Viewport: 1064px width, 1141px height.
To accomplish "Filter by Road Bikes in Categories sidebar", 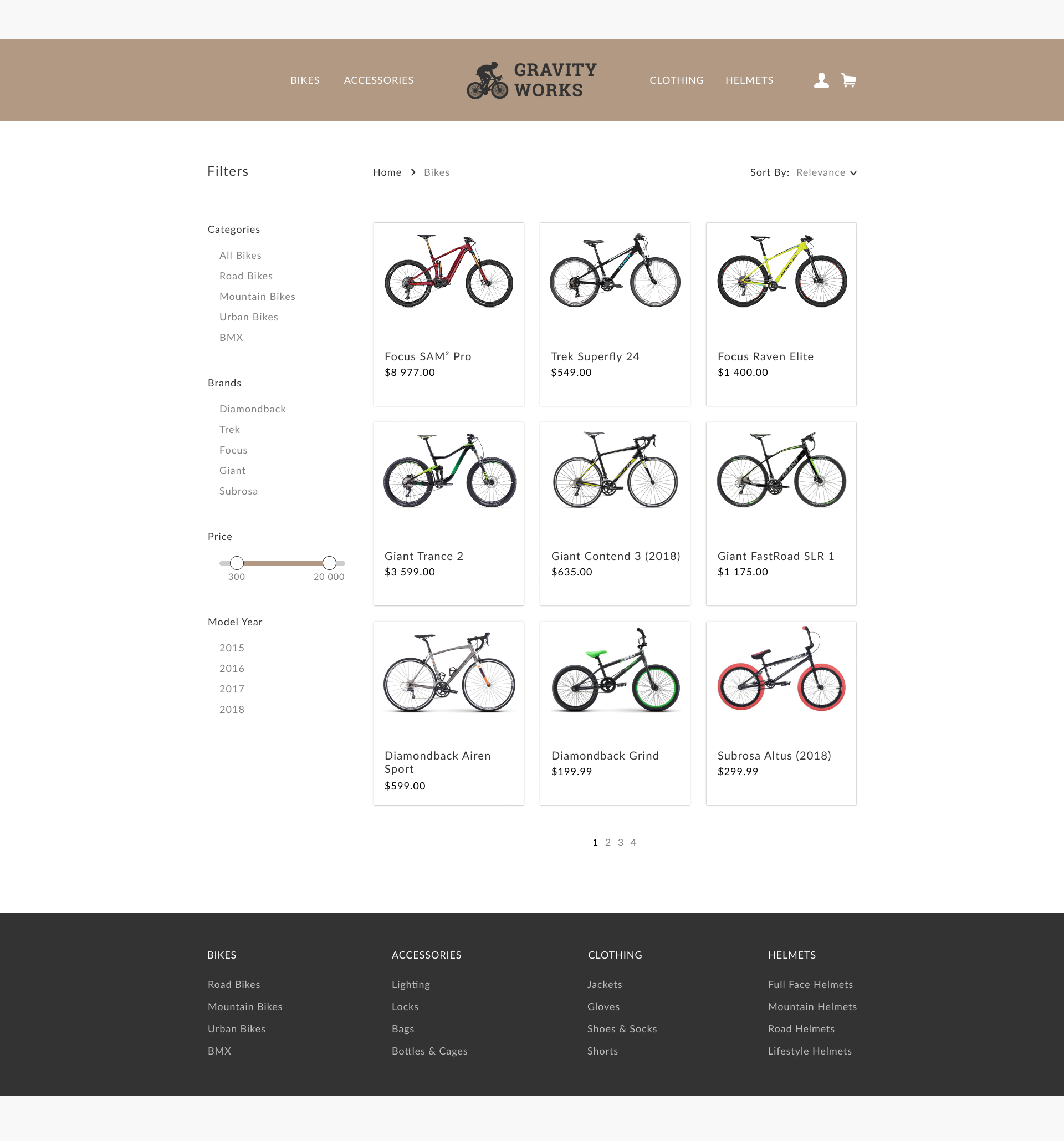I will coord(245,276).
